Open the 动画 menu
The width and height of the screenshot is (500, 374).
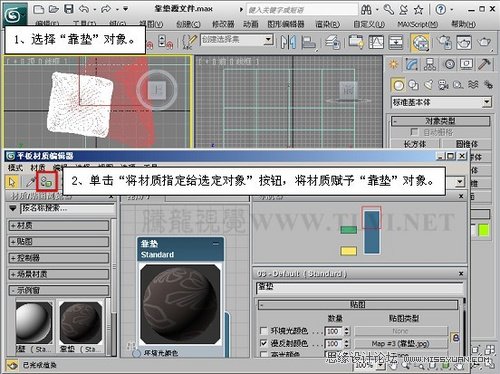(250, 24)
